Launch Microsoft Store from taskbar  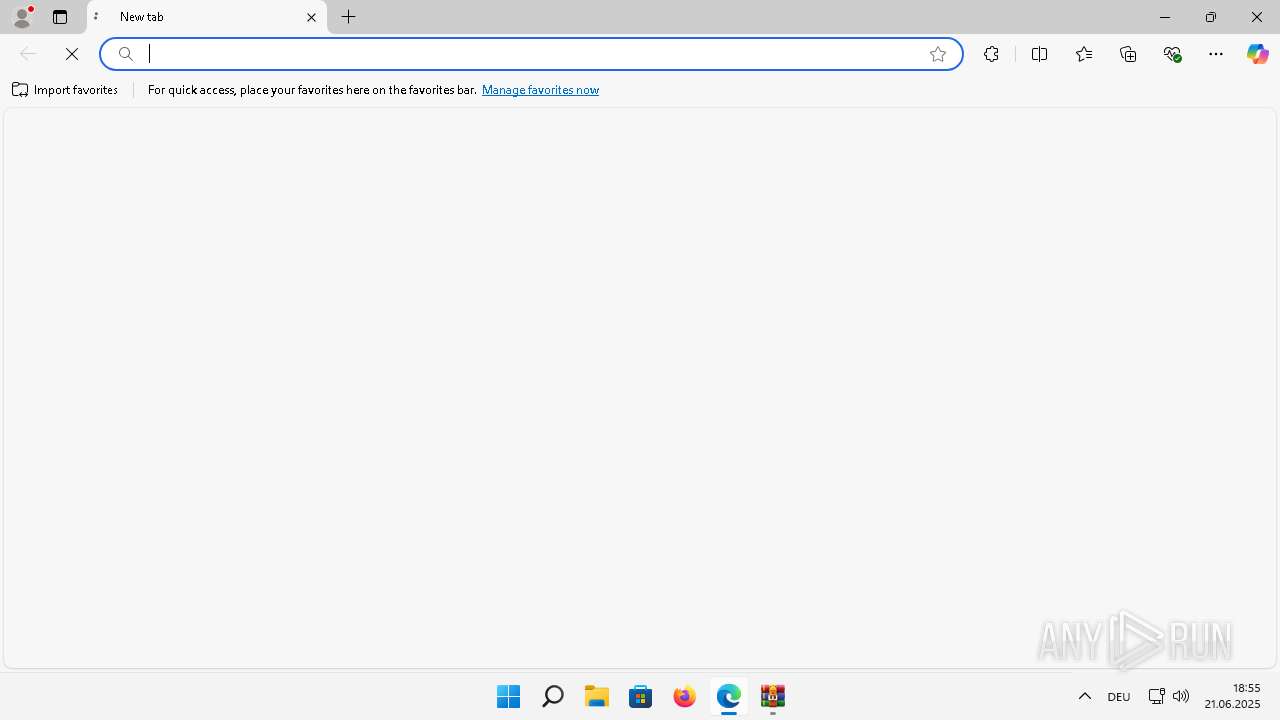(641, 696)
